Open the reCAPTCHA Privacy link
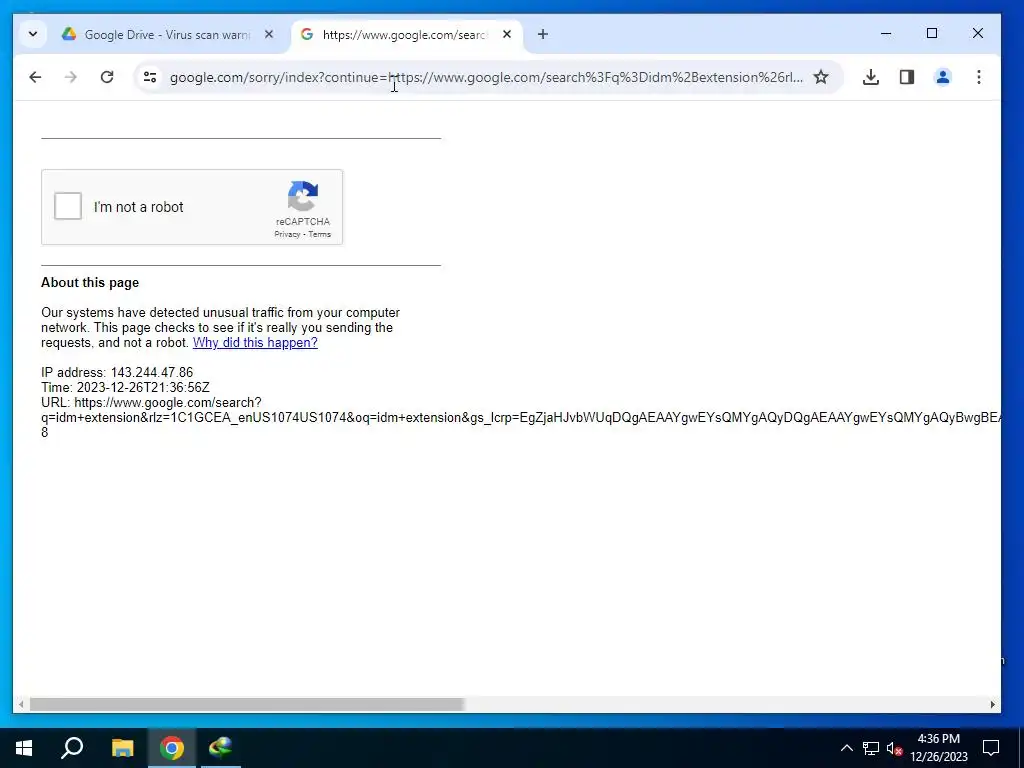The image size is (1024, 768). coord(287,234)
